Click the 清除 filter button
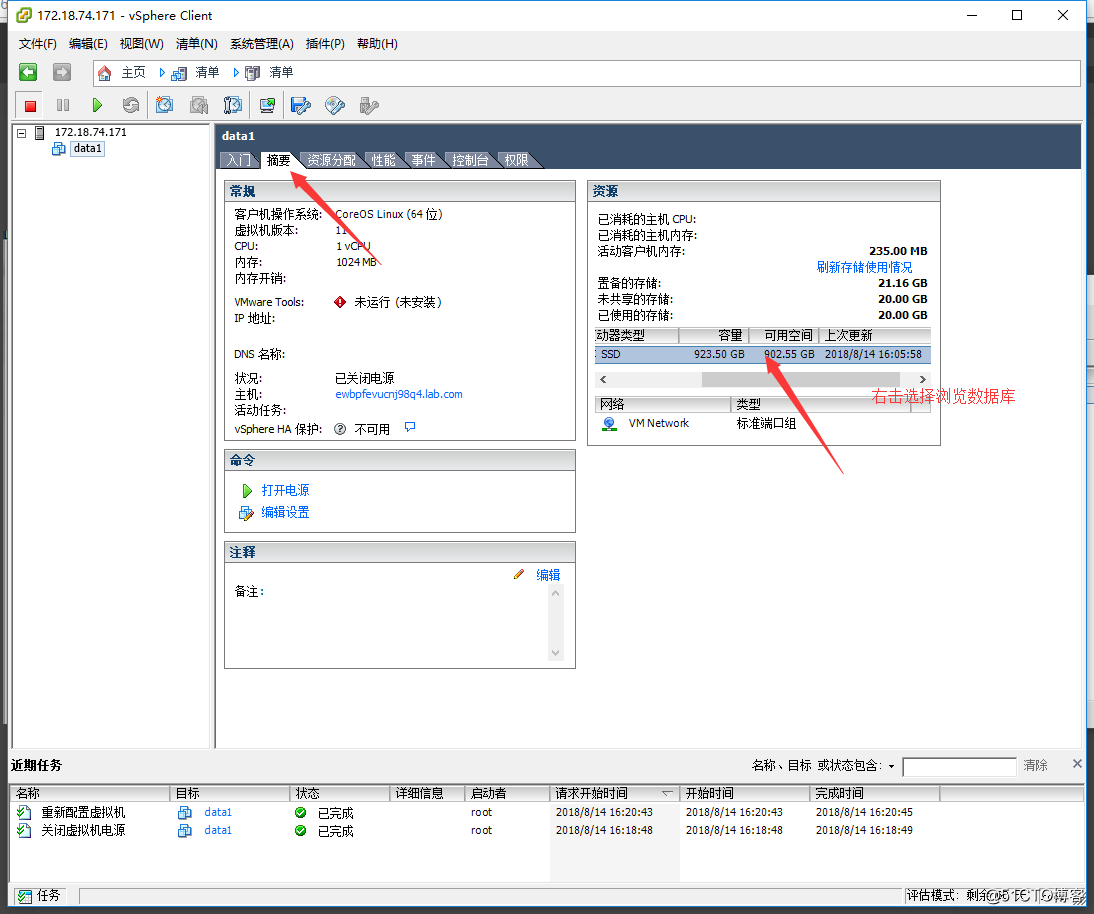This screenshot has height=914, width=1094. [1035, 765]
